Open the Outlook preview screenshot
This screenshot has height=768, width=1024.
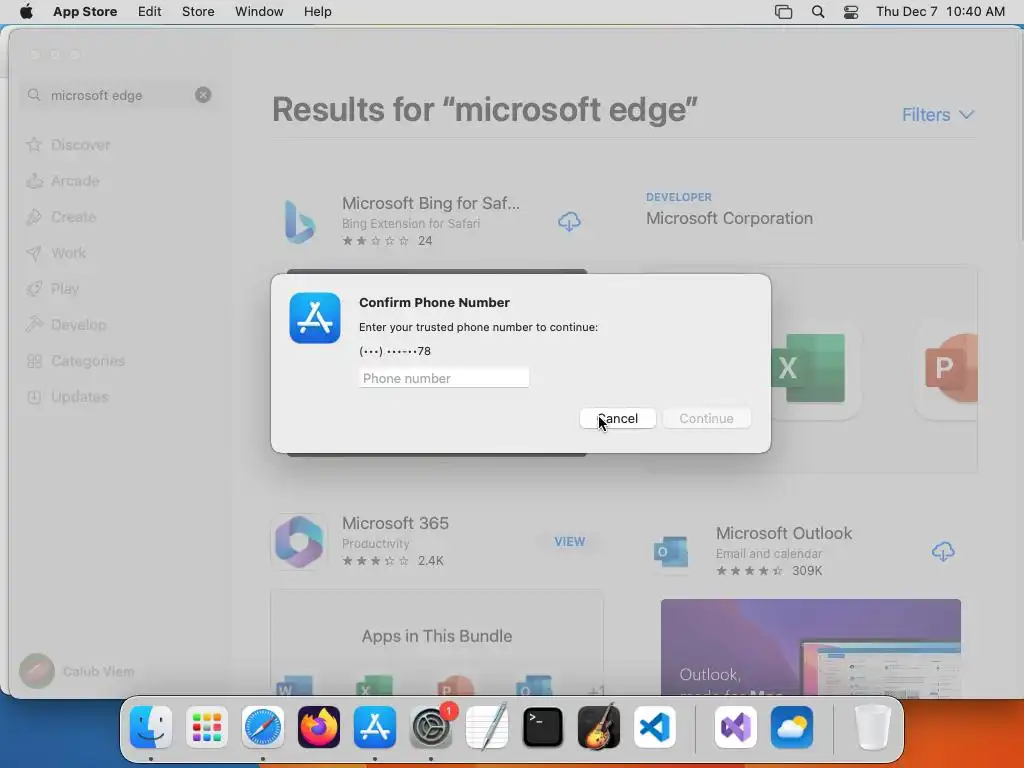810,647
